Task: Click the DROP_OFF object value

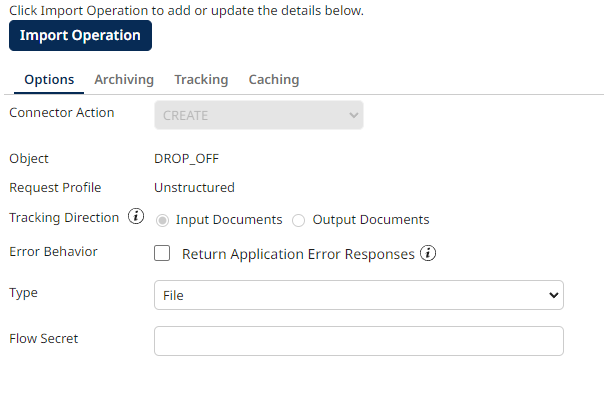Action: [186, 159]
